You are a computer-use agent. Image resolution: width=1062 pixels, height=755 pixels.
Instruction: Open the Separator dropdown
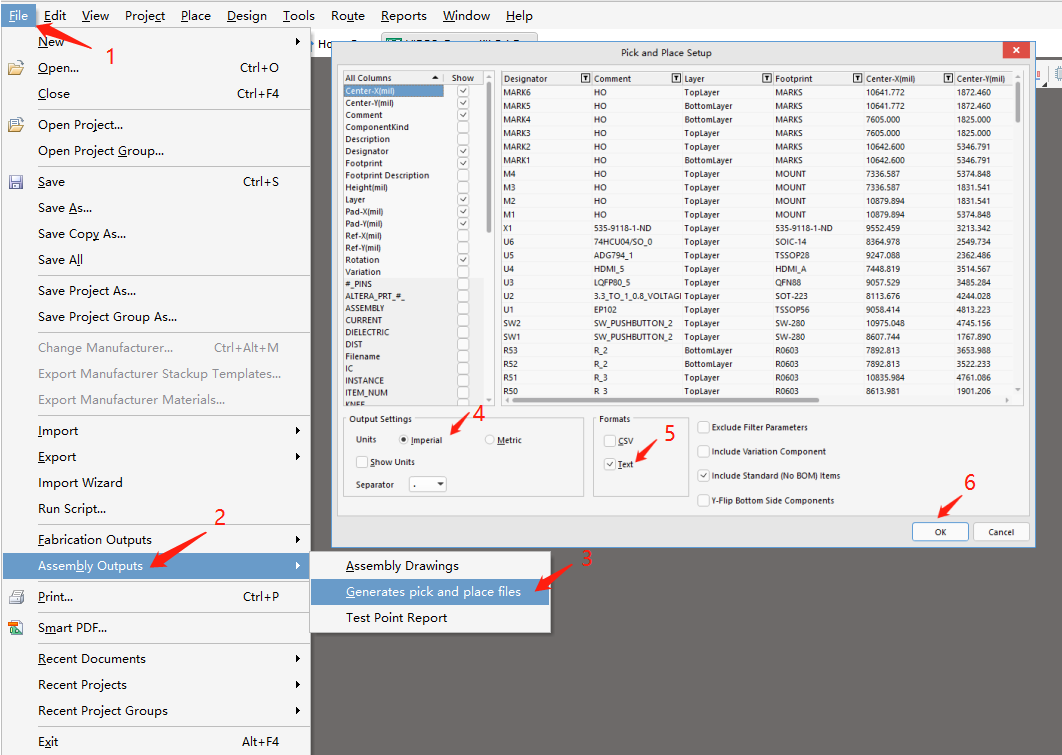[427, 485]
